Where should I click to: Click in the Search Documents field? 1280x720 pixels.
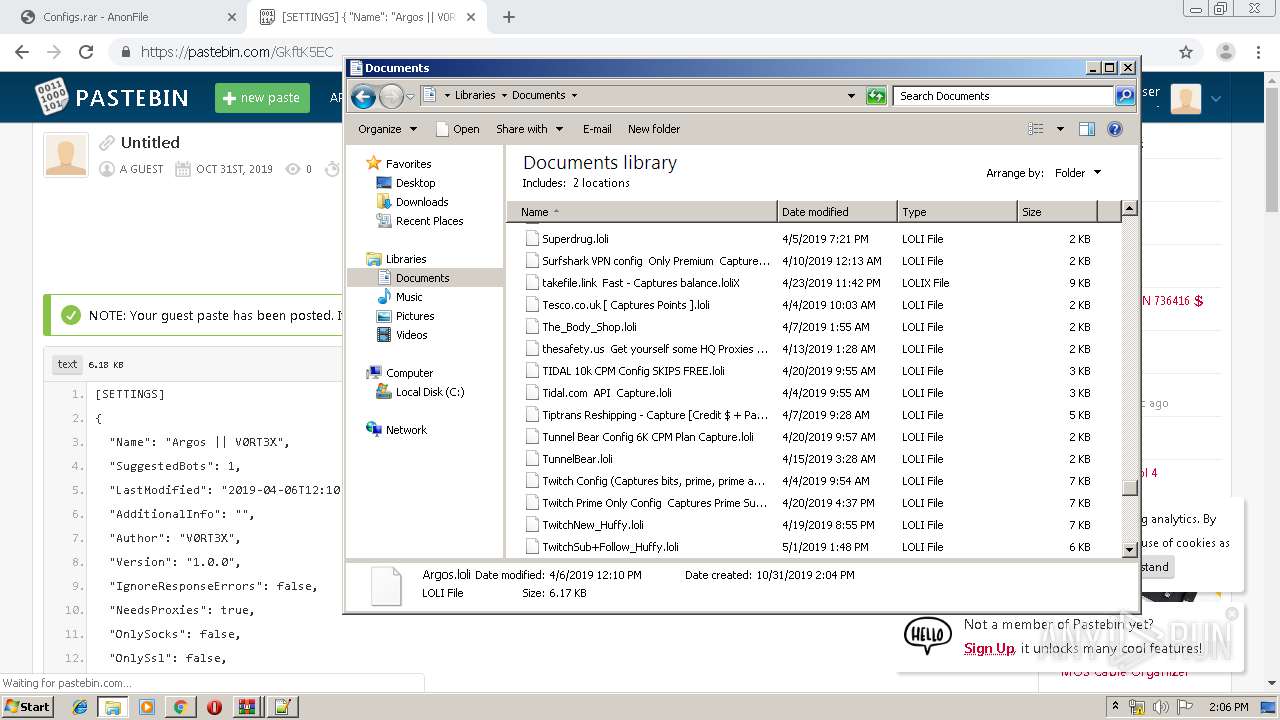point(1003,96)
